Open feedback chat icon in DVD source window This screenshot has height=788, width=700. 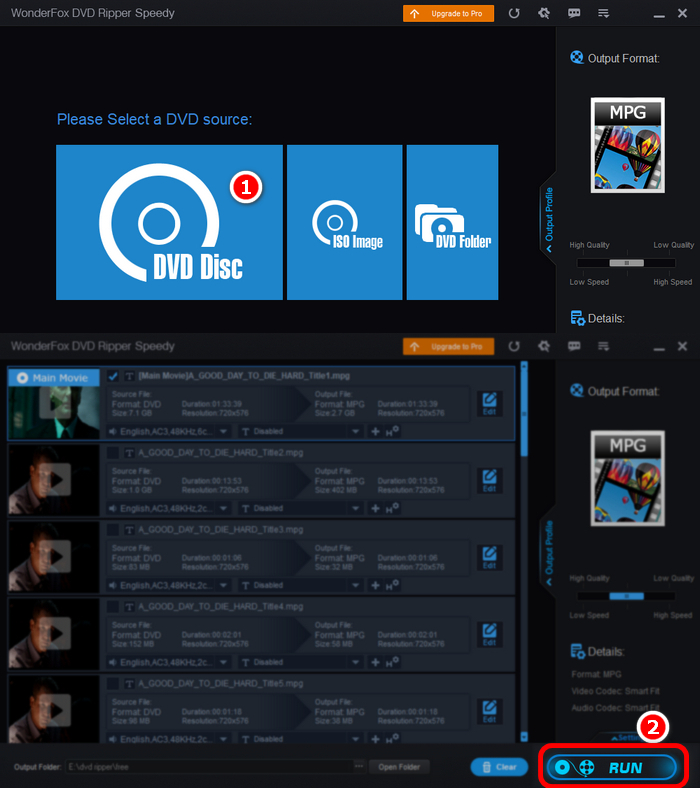[x=574, y=13]
